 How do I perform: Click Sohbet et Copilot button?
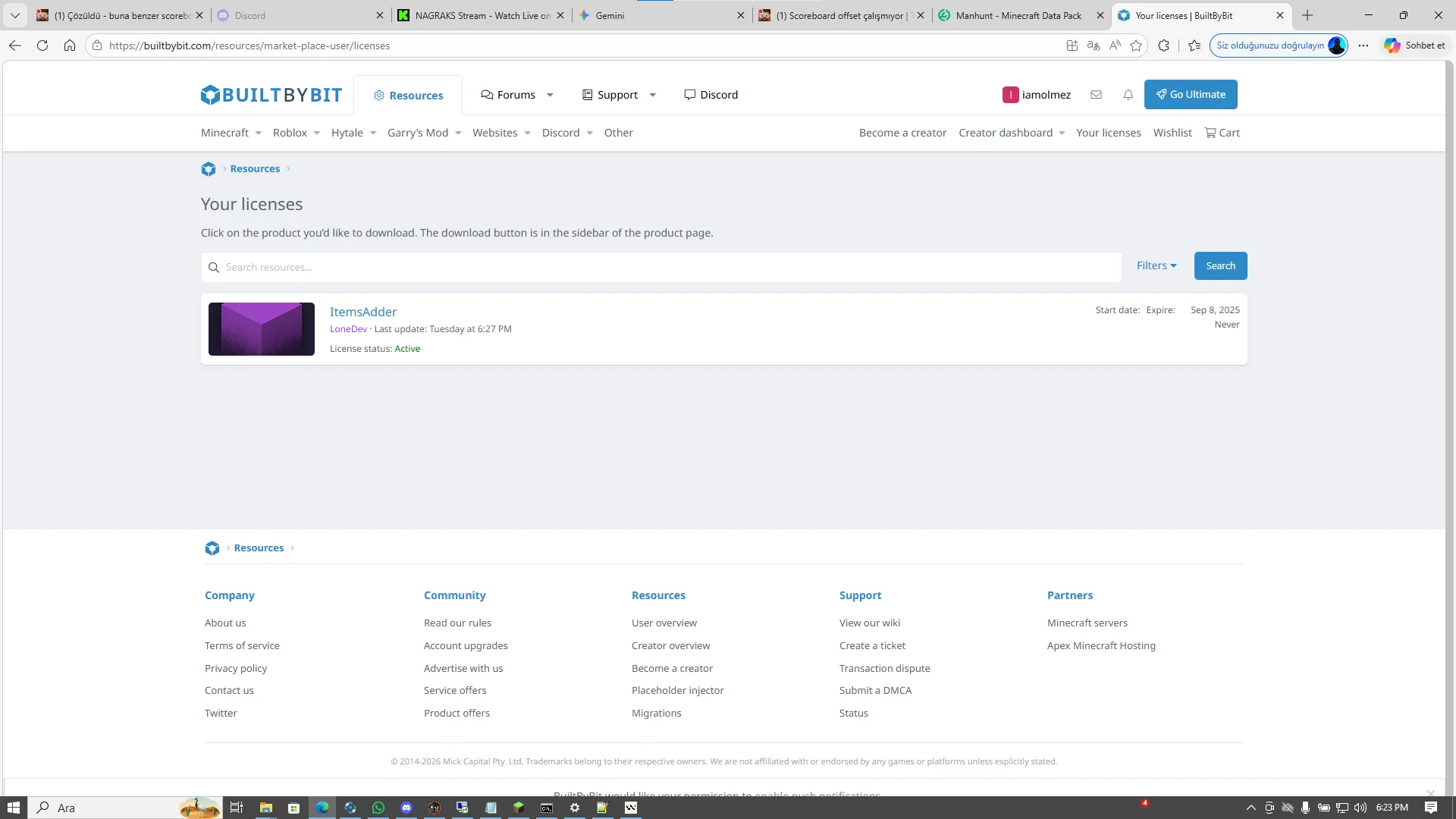coord(1414,45)
